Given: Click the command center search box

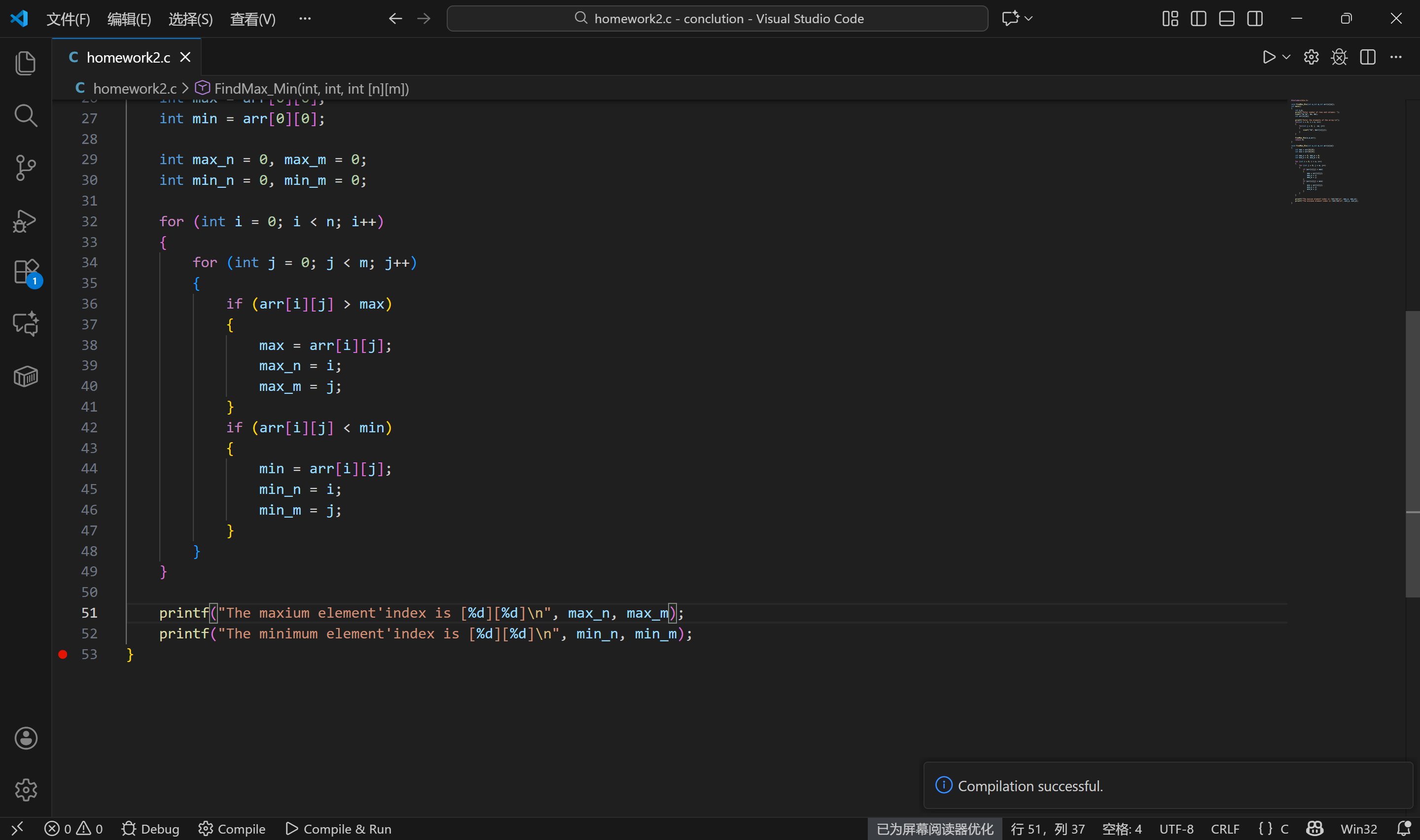Looking at the screenshot, I should tap(717, 19).
